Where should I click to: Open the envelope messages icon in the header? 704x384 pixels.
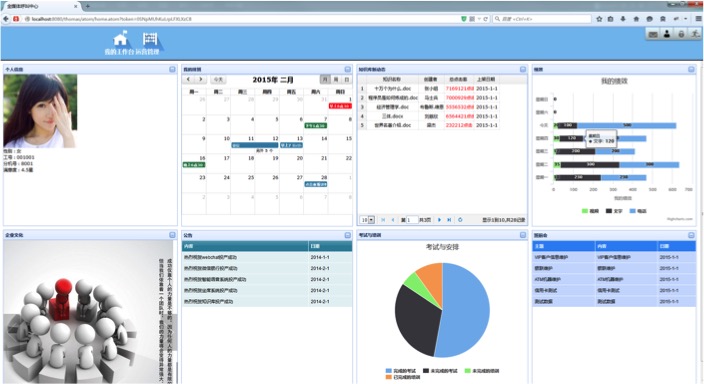653,34
